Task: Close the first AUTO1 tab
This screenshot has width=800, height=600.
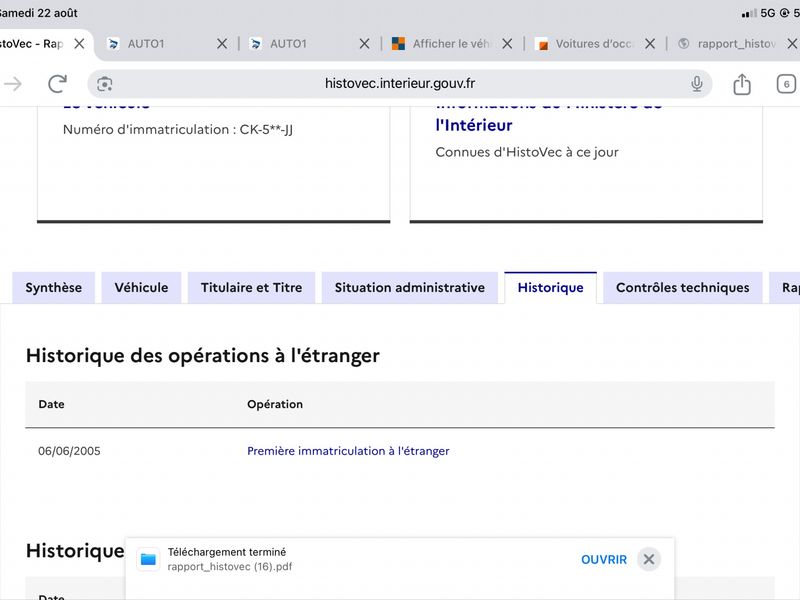Action: pos(221,44)
